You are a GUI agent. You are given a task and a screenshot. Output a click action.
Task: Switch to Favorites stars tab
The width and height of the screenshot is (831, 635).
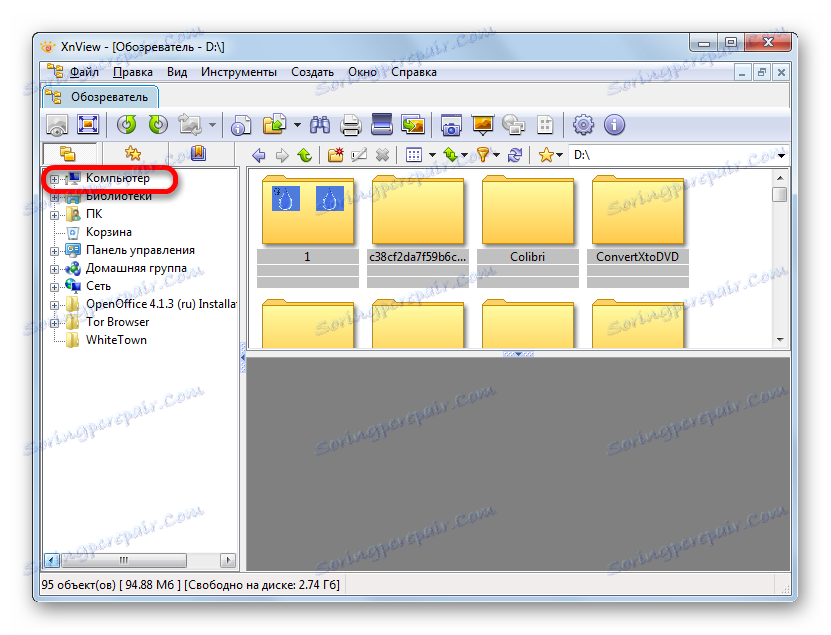point(134,154)
